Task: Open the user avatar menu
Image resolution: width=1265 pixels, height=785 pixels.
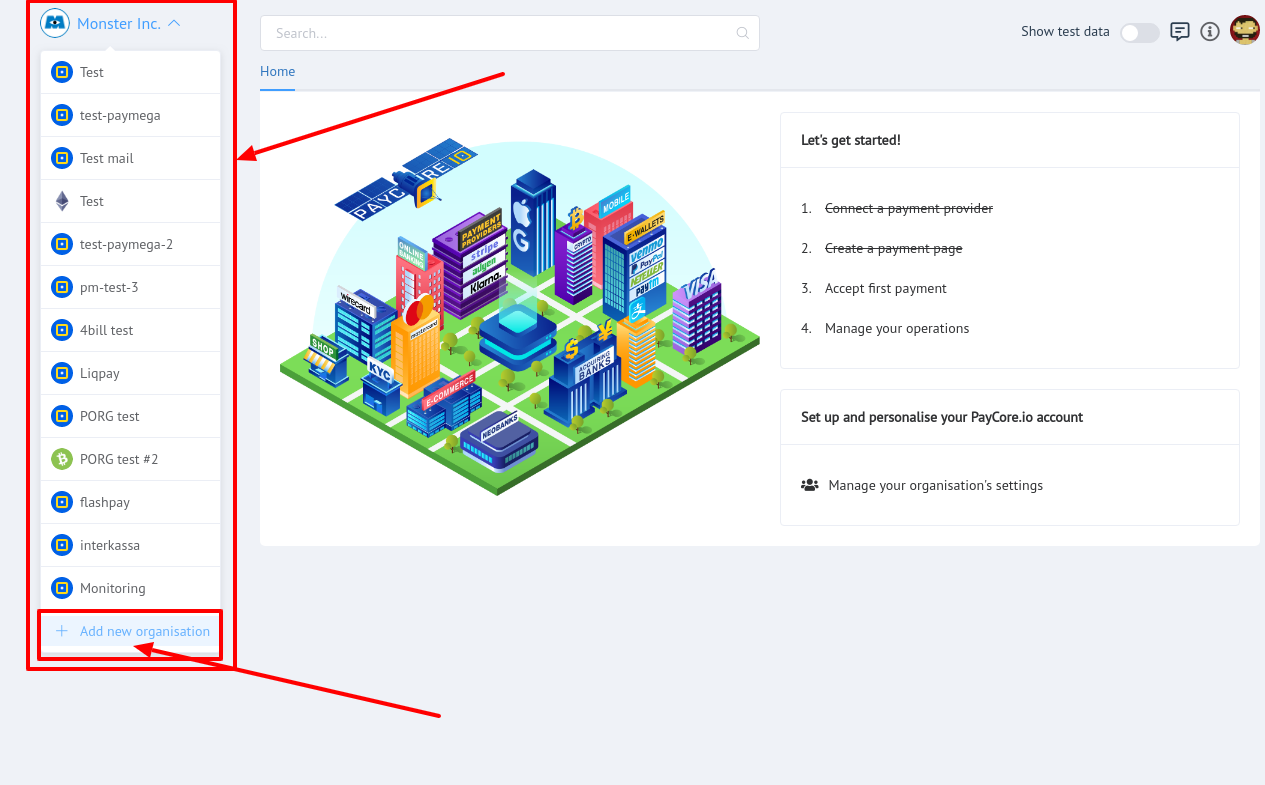Action: 1244,31
